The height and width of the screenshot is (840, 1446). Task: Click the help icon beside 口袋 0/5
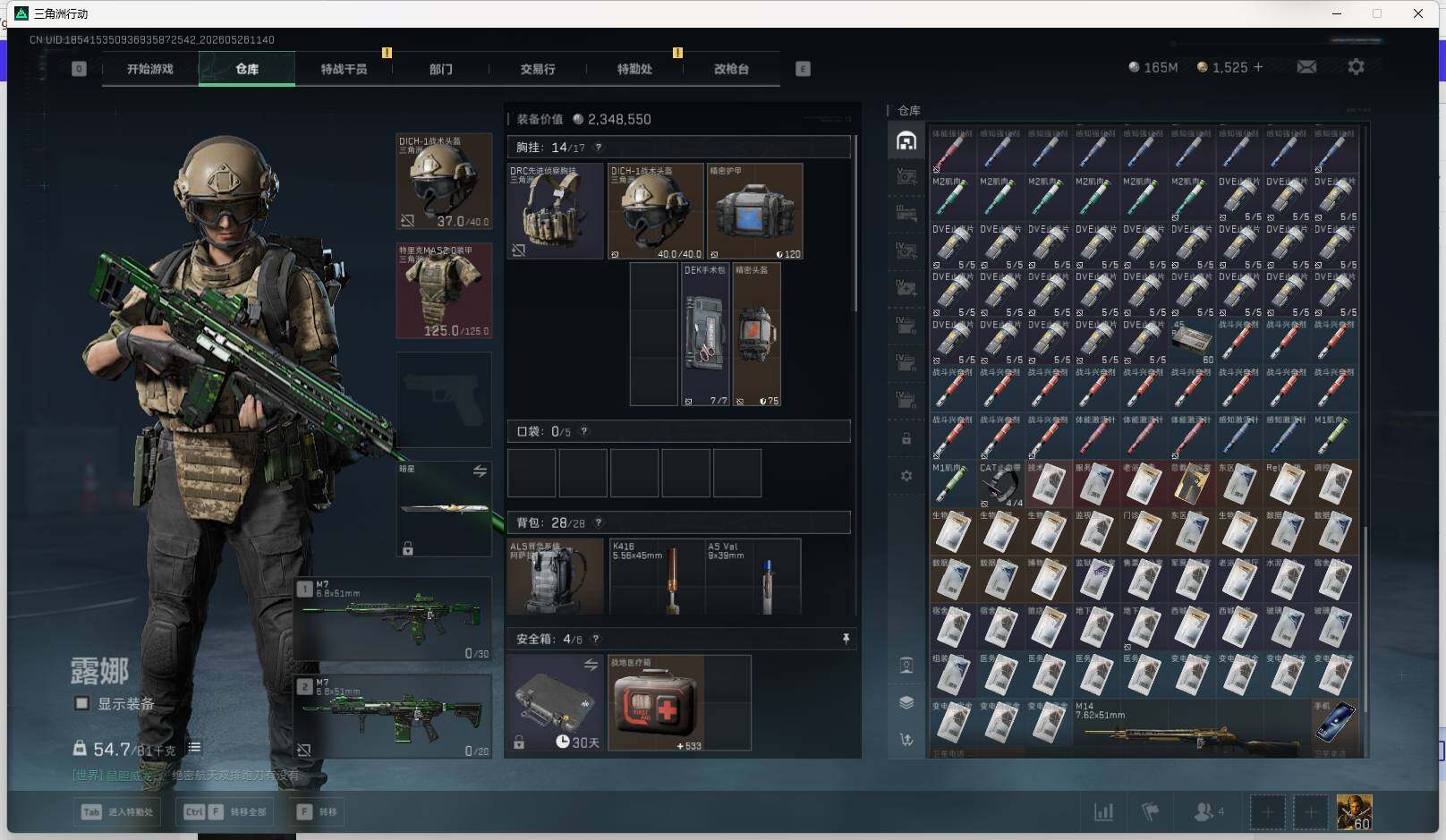click(583, 431)
